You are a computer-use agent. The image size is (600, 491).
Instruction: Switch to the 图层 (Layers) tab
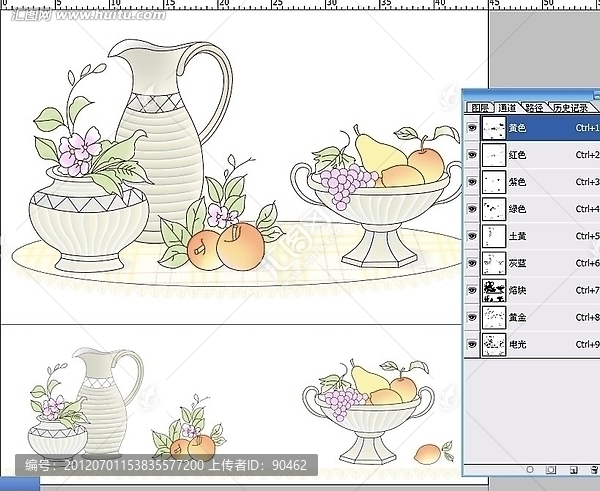tap(480, 108)
